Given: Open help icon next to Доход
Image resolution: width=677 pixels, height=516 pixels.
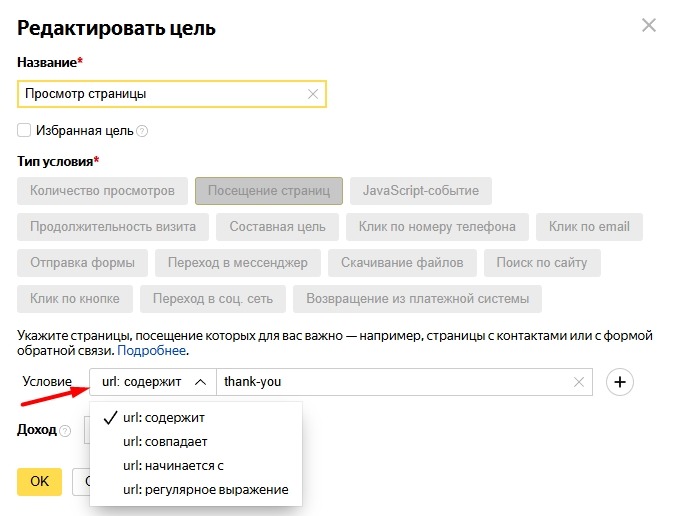Looking at the screenshot, I should pos(65,431).
